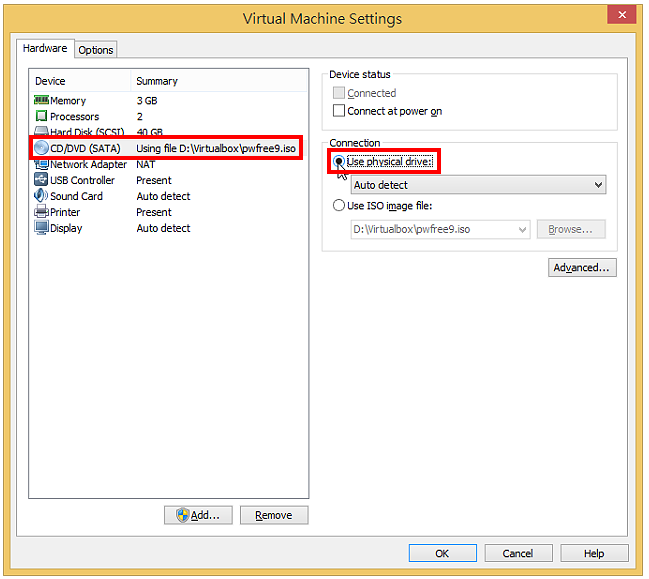
Task: Select the USB Controller row label
Action: tap(83, 180)
